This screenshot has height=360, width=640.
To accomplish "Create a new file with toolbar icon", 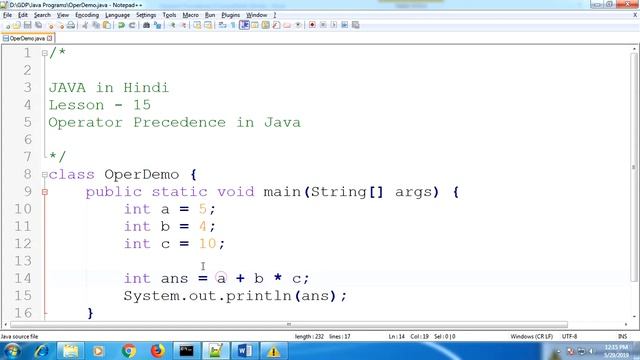I will tap(7, 25).
